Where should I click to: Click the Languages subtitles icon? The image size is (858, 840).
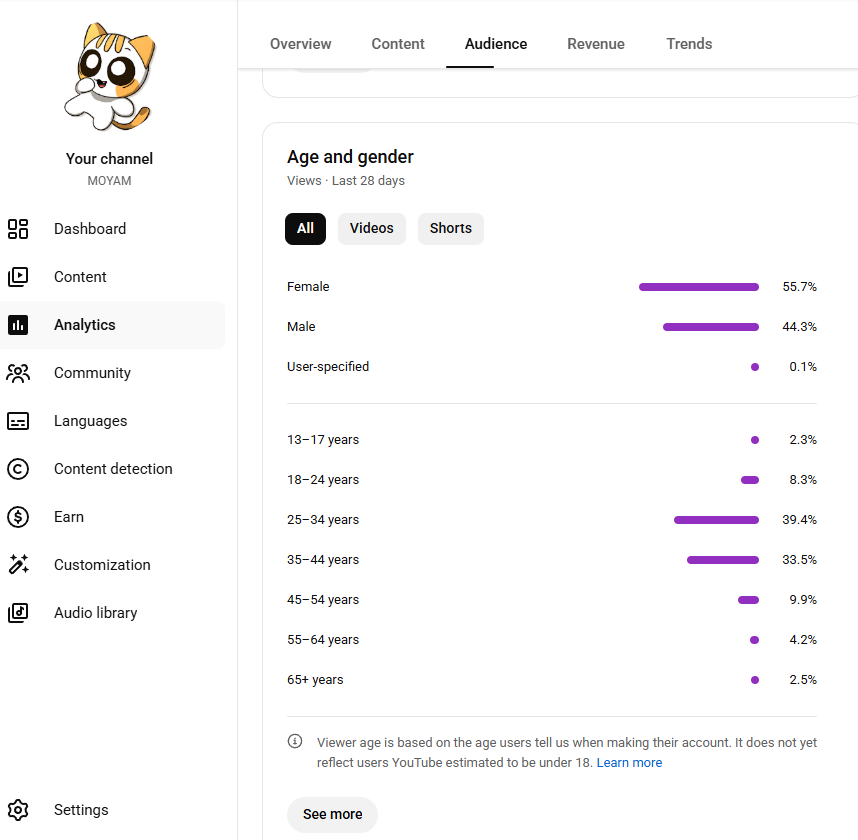click(18, 421)
